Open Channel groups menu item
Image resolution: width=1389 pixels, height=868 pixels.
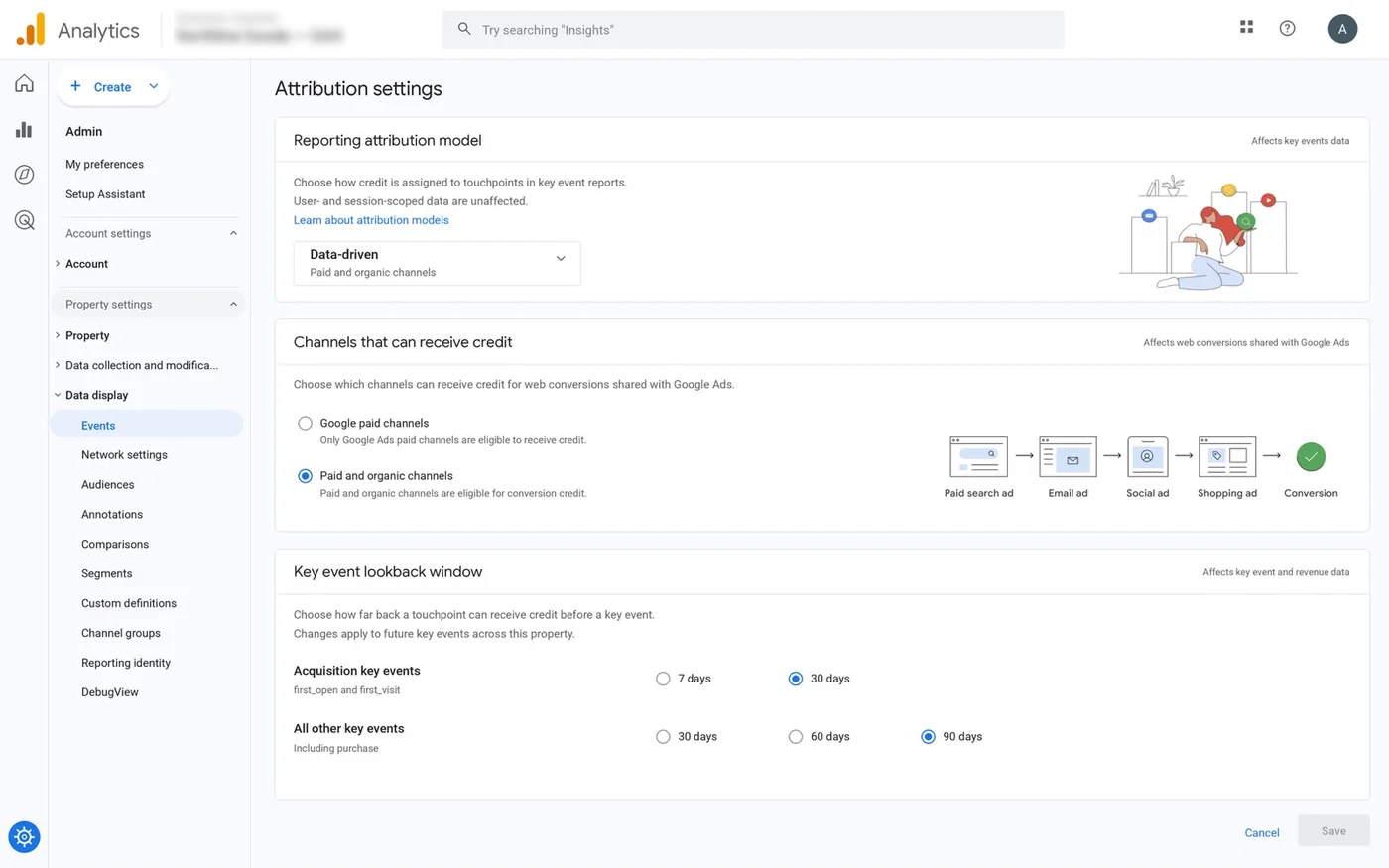click(121, 633)
